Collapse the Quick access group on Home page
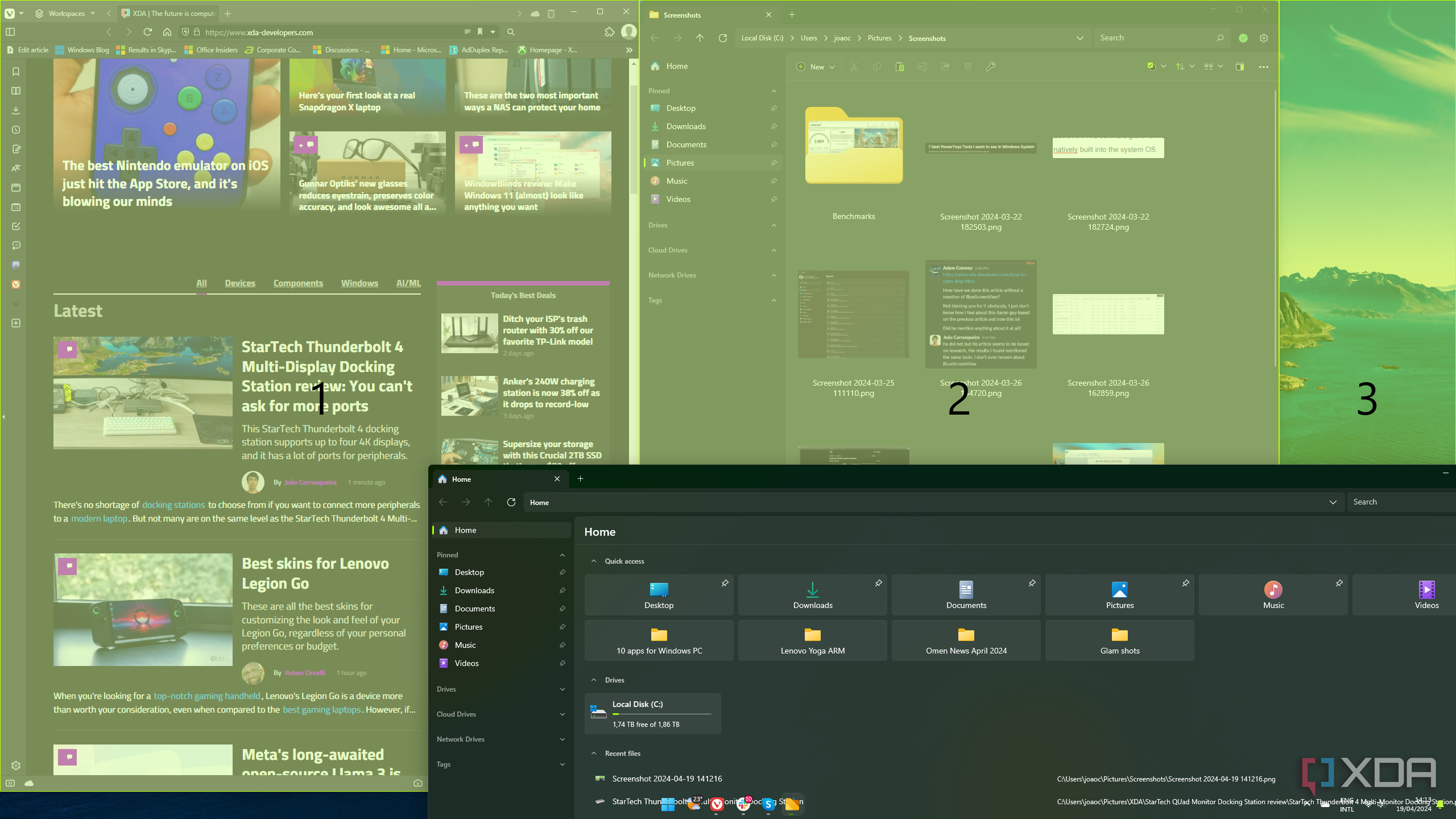The width and height of the screenshot is (1456, 819). pos(594,561)
